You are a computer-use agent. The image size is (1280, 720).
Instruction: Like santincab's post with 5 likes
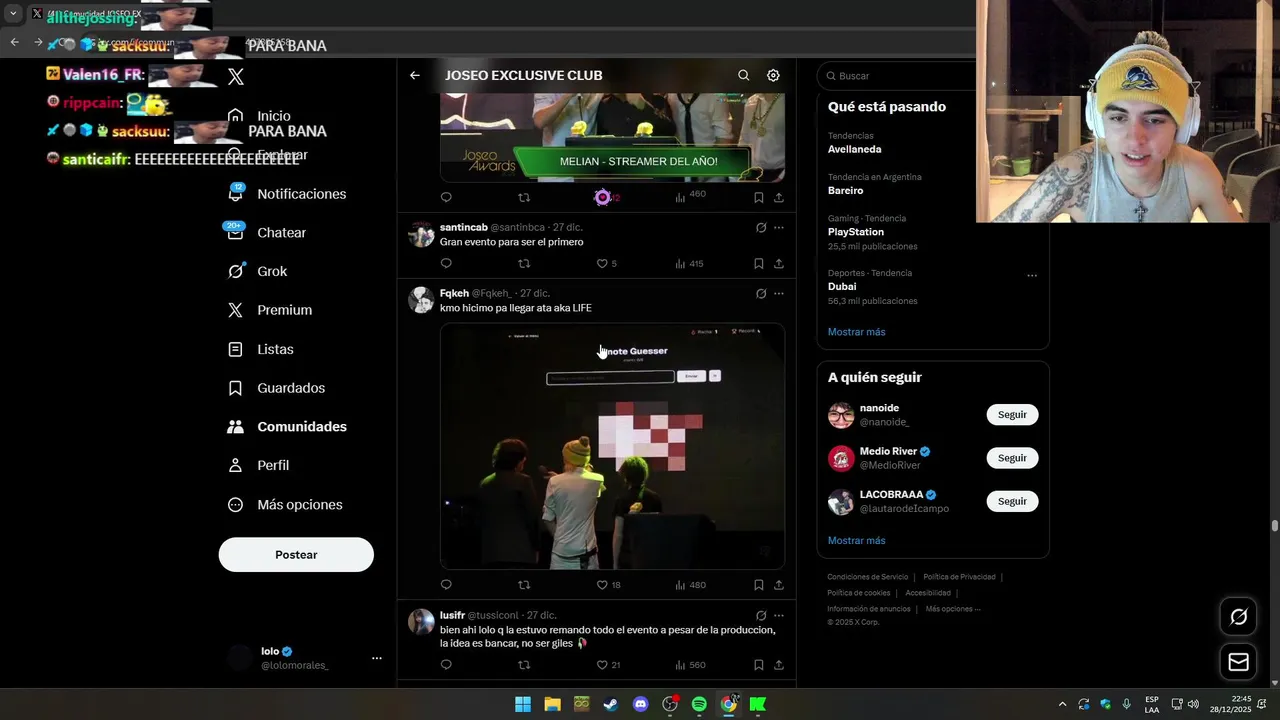pos(606,264)
